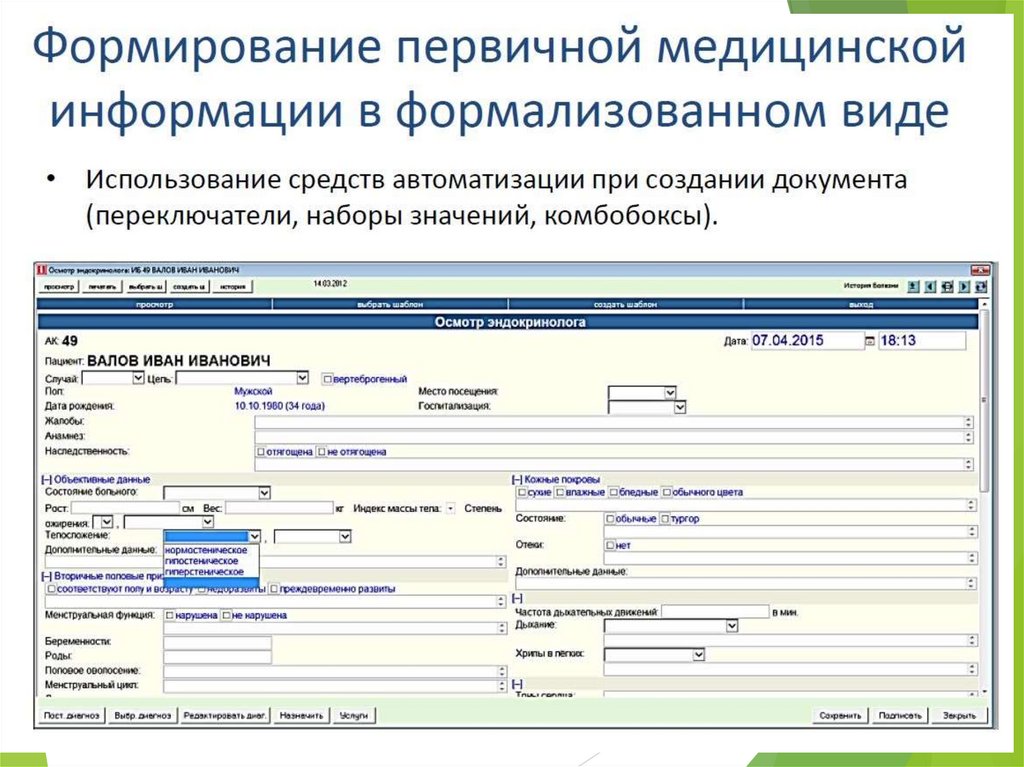The height and width of the screenshot is (767, 1024).
Task: Click the Частота дыхательных движений field
Action: pyautogui.click(x=715, y=612)
